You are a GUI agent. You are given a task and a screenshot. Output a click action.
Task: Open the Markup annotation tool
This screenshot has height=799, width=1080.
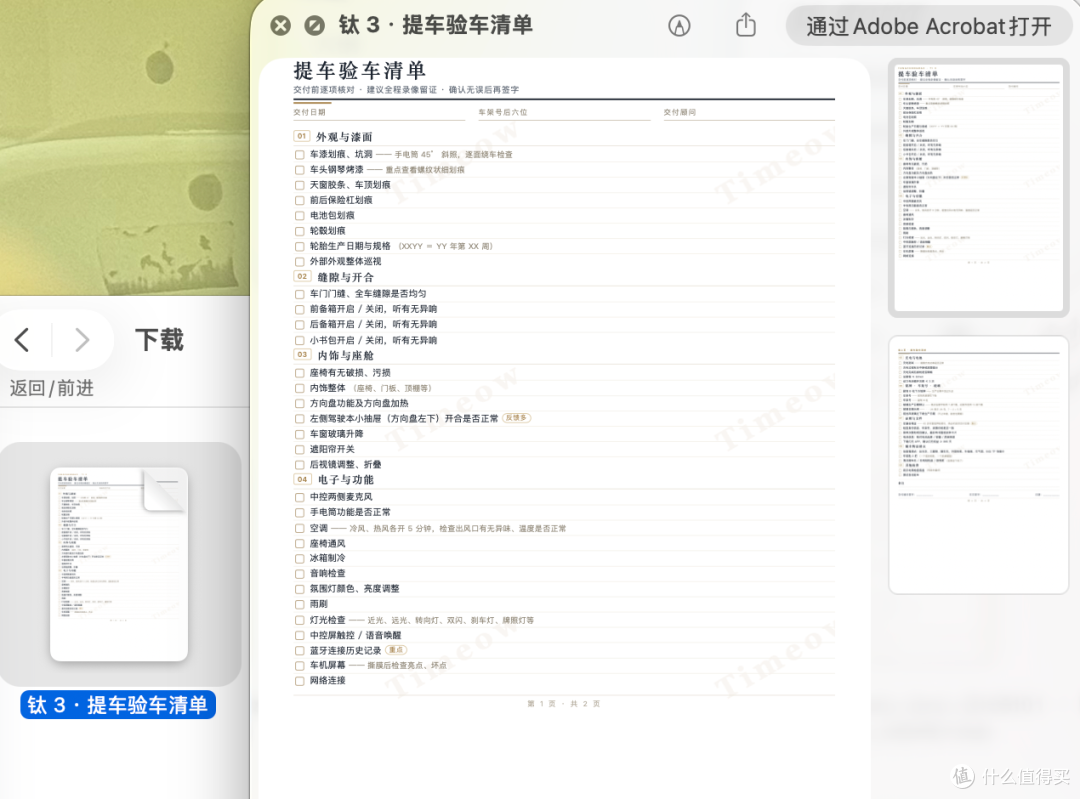679,26
